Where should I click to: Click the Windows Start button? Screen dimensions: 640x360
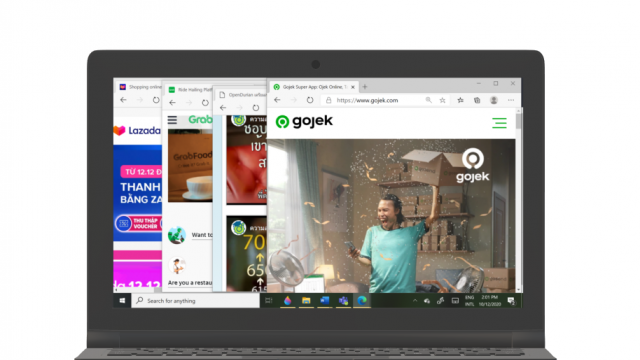(122, 300)
